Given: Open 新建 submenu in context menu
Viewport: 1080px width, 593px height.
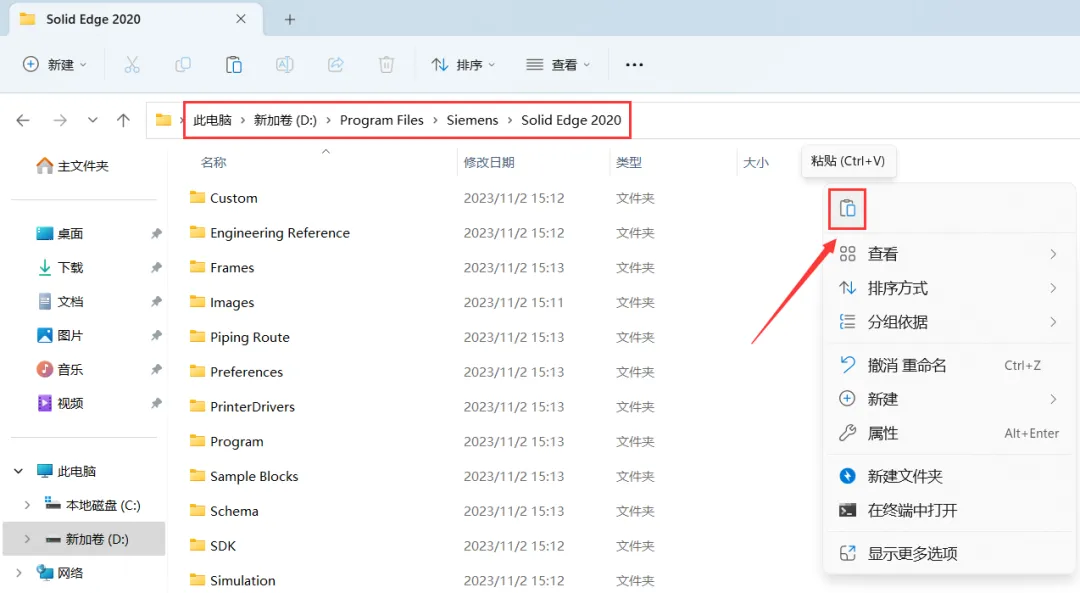Looking at the screenshot, I should pyautogui.click(x=948, y=399).
